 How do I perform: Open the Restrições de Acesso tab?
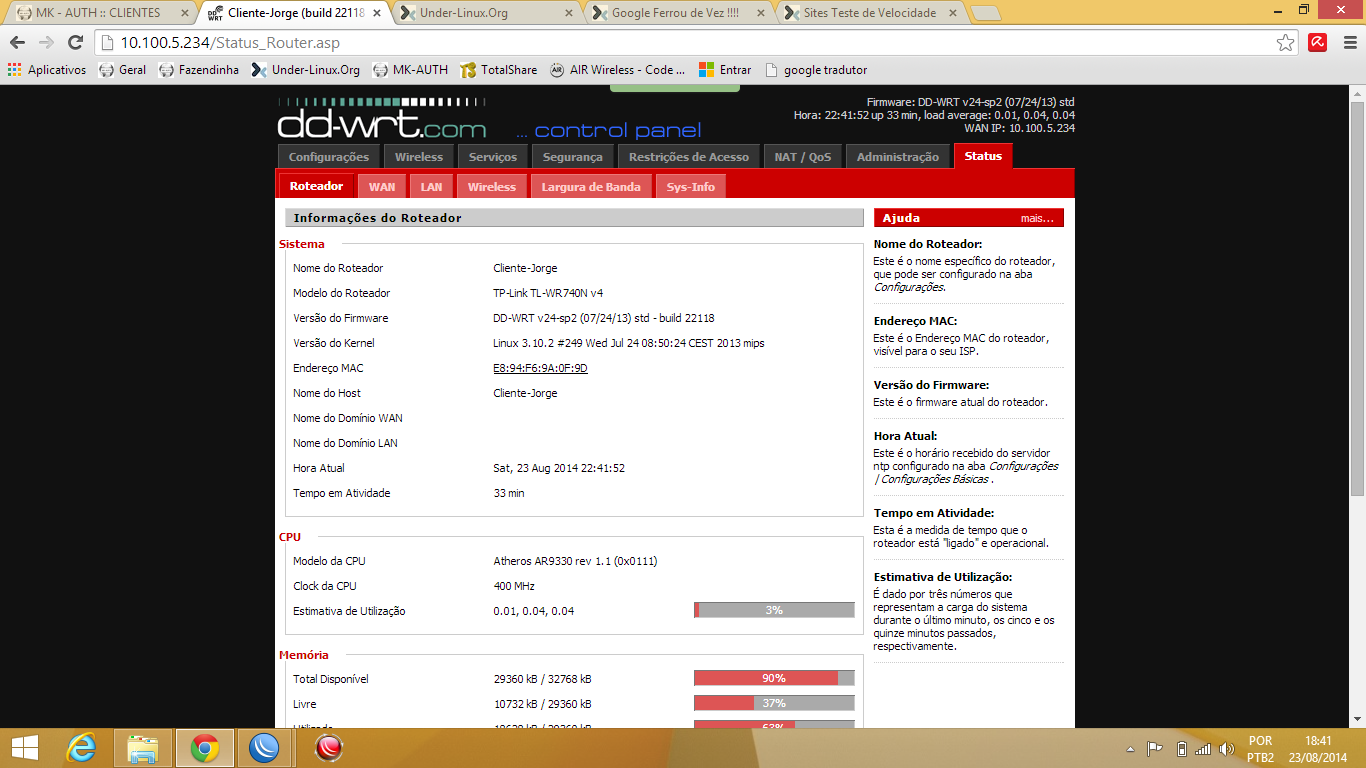point(689,157)
